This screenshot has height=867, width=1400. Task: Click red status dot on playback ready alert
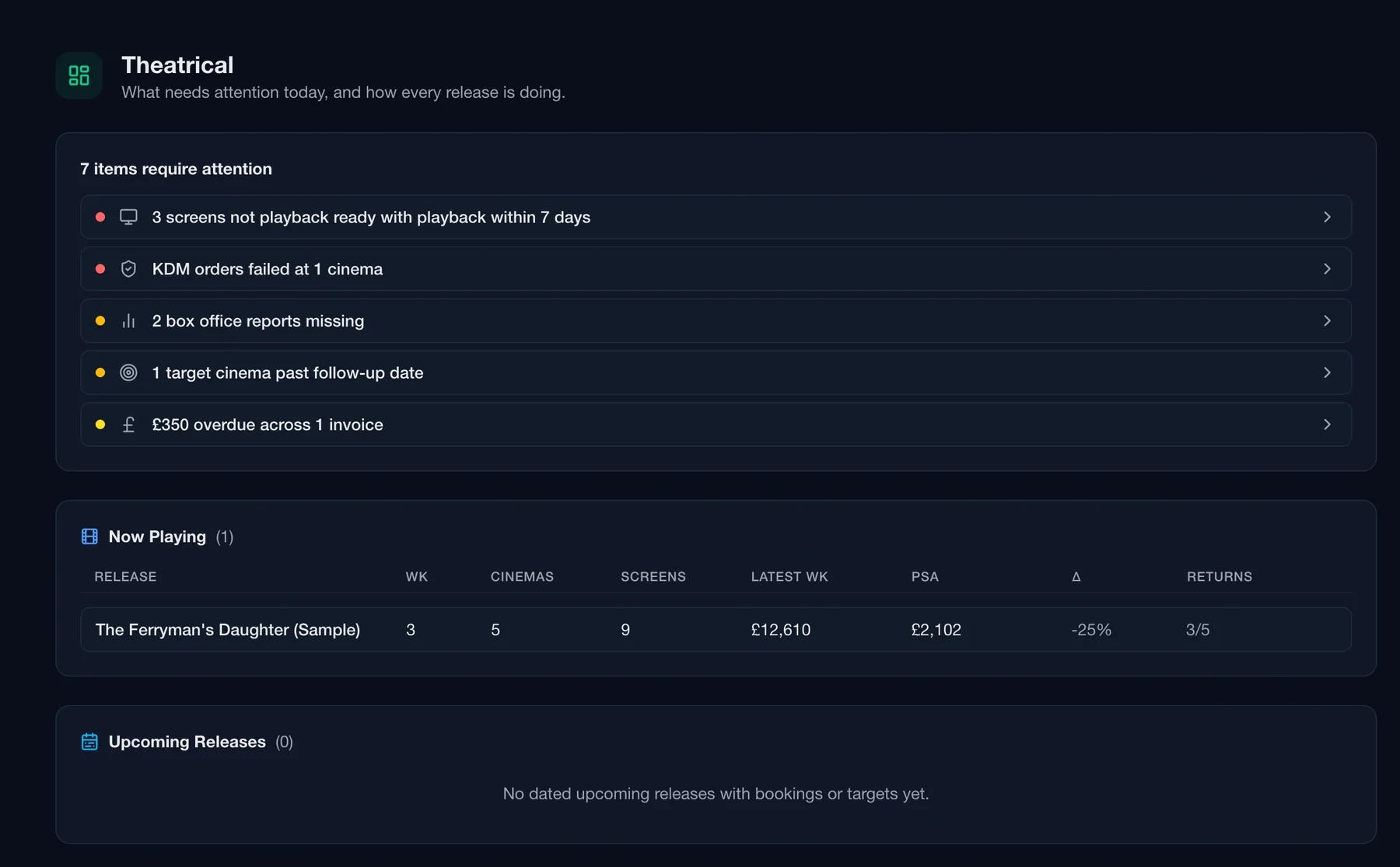[x=100, y=217]
